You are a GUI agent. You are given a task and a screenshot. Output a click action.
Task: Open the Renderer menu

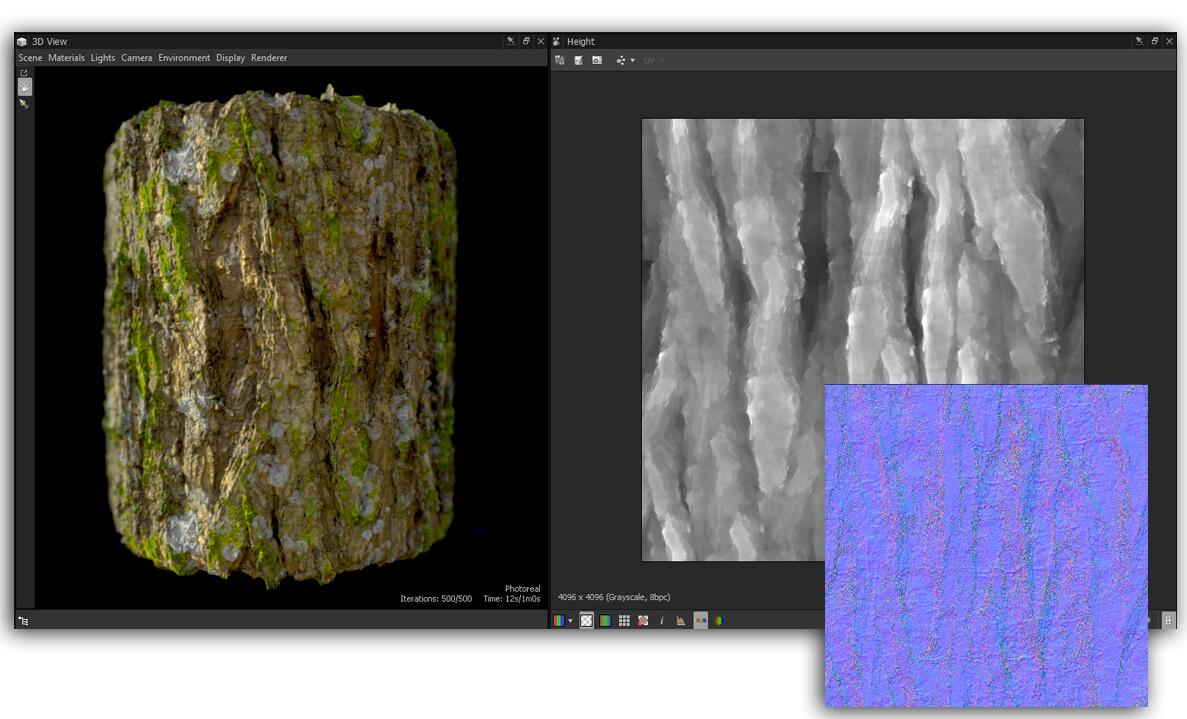(x=269, y=58)
